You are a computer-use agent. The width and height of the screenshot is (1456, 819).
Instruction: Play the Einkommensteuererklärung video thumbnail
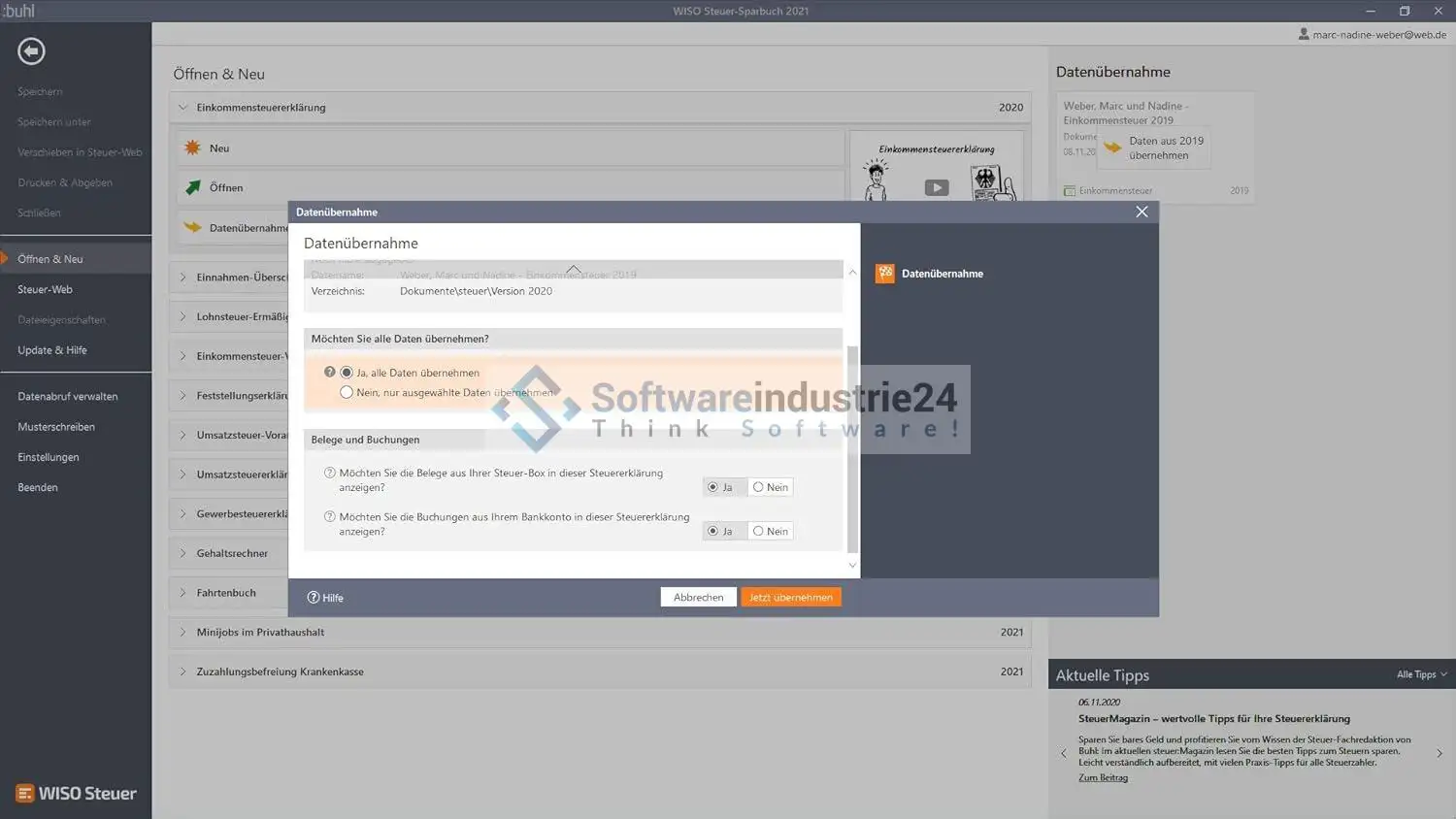coord(936,187)
